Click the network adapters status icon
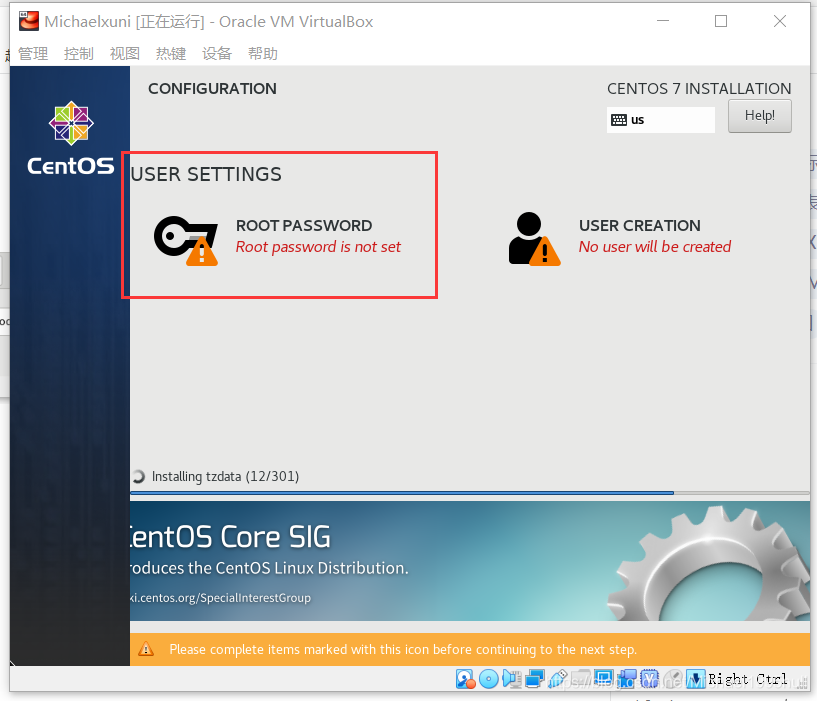This screenshot has height=701, width=817. pos(535,679)
